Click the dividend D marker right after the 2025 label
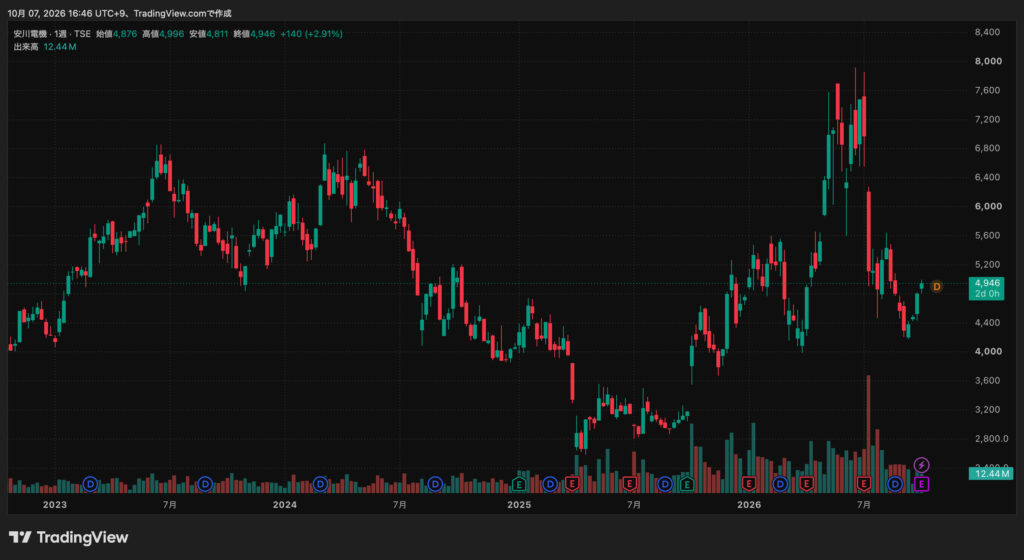 click(550, 484)
